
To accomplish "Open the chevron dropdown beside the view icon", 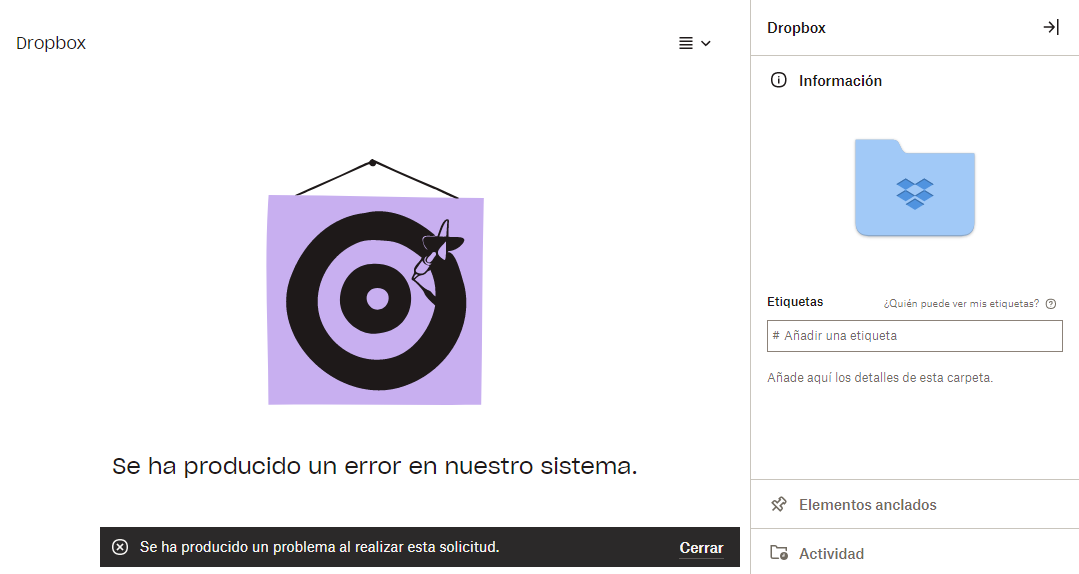I will click(x=706, y=43).
